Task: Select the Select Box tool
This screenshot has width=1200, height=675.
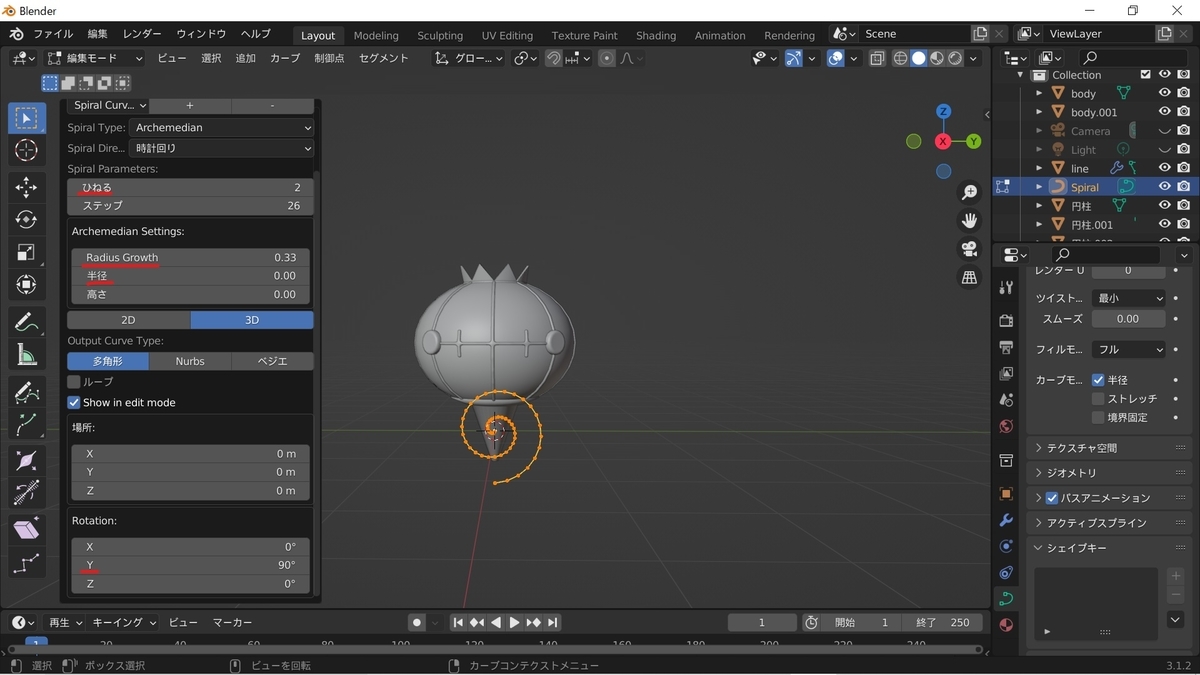Action: click(x=26, y=119)
